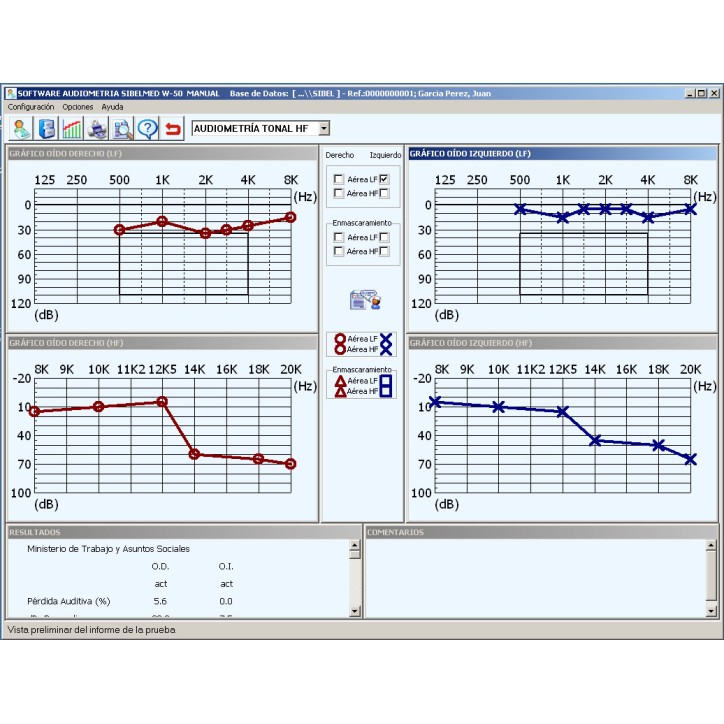This screenshot has height=724, width=724.
Task: Click the bar chart graph toolbar icon
Action: 72,129
